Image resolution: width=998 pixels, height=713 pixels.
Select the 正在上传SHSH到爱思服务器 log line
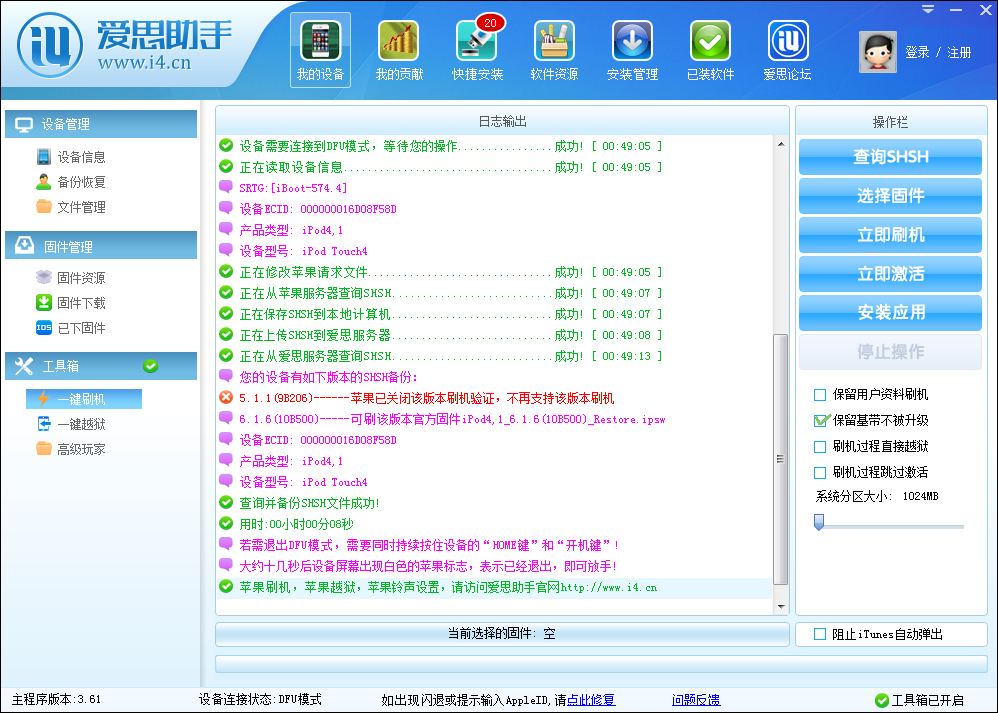[x=494, y=335]
